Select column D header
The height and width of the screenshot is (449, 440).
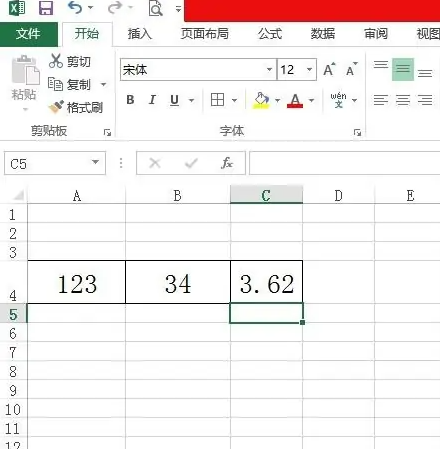[338, 196]
